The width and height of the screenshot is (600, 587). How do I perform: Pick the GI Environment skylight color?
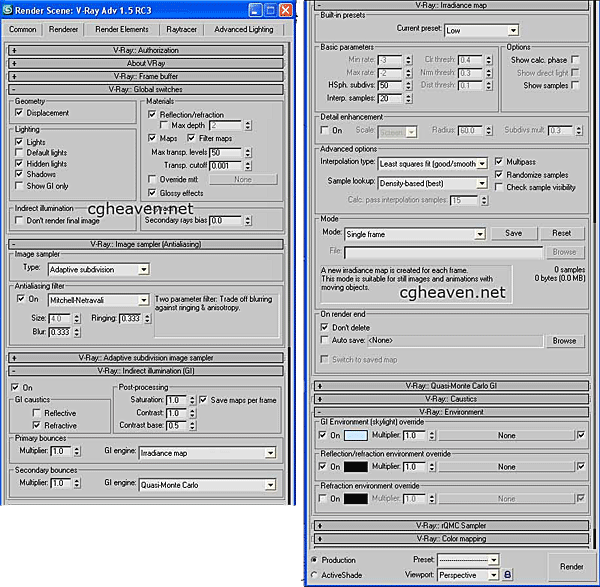[355, 435]
